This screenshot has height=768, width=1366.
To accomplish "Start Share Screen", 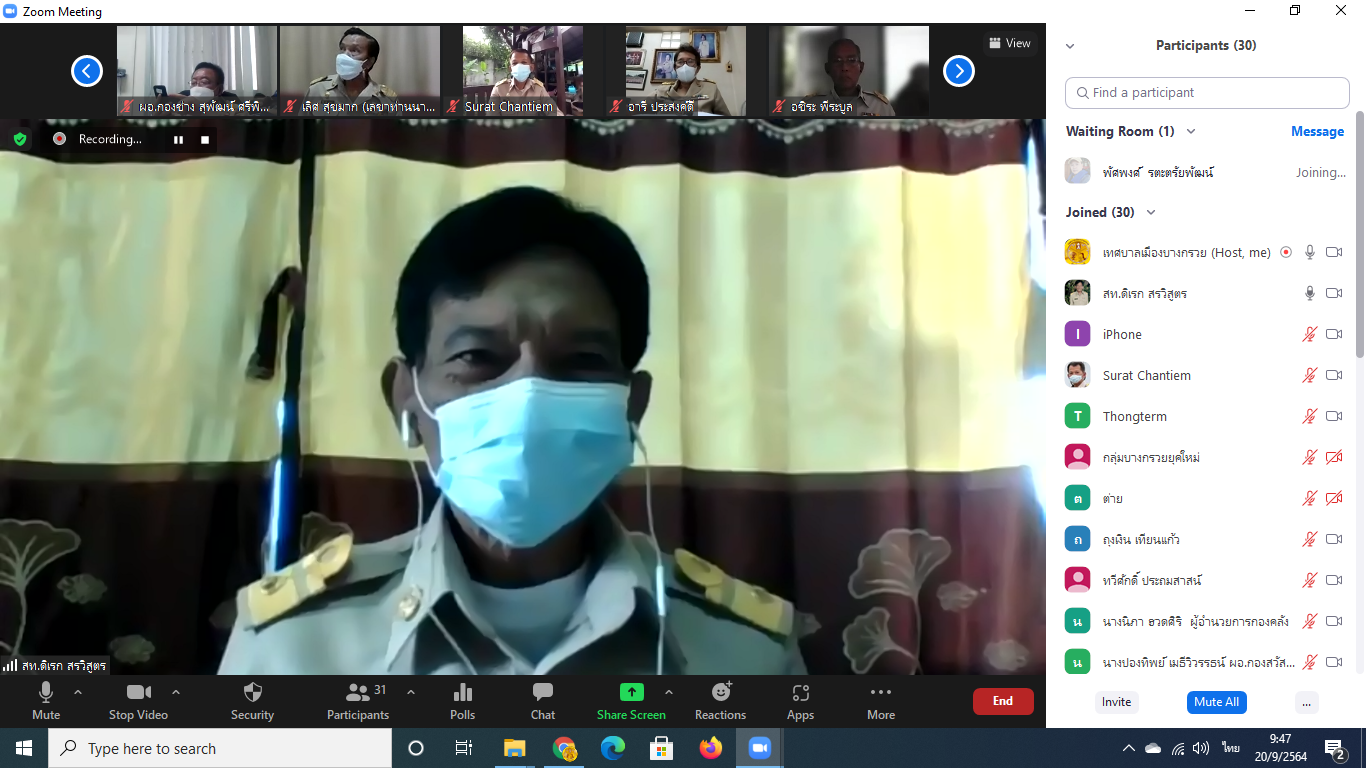I will click(x=631, y=700).
